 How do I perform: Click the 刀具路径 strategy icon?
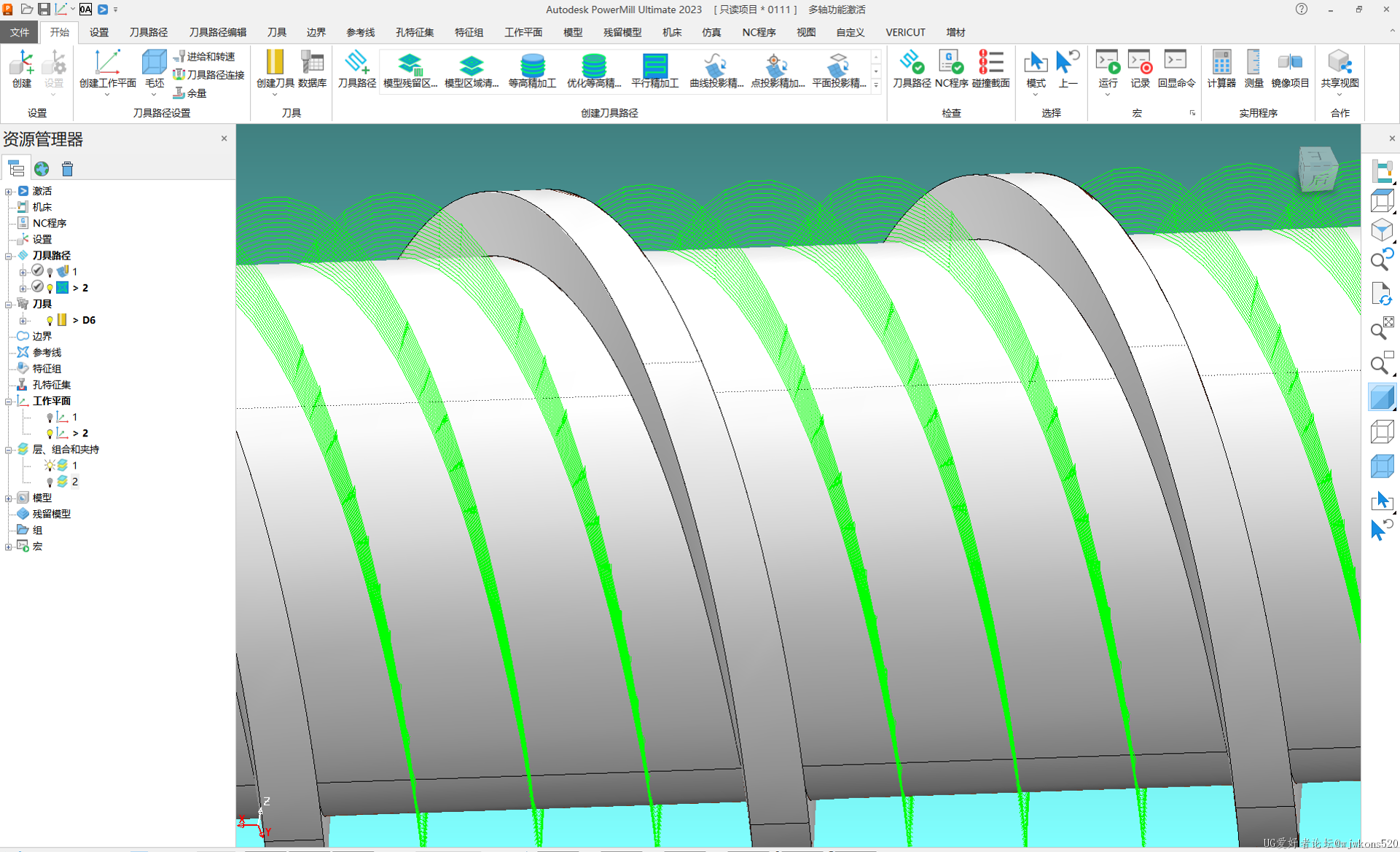tap(356, 69)
